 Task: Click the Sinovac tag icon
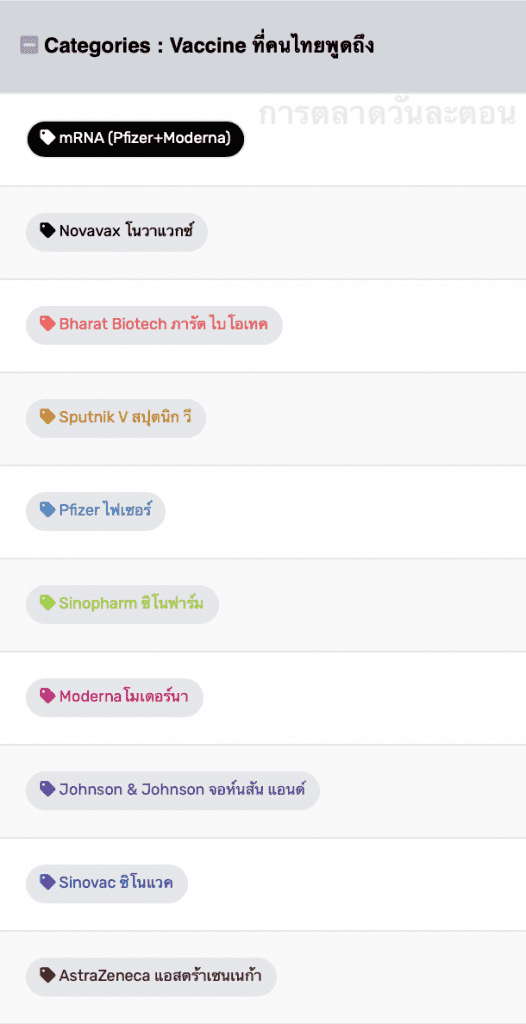[48, 883]
